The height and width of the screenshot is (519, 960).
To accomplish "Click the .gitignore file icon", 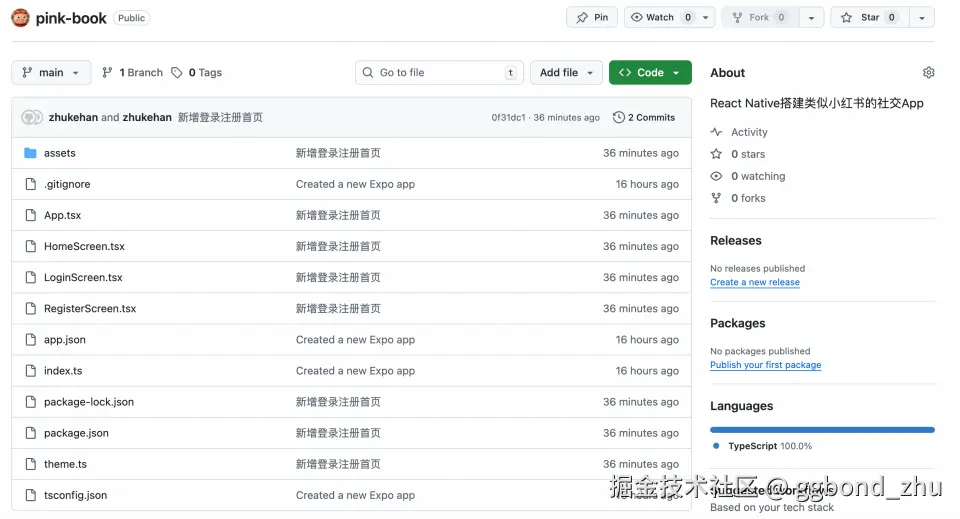I will pyautogui.click(x=31, y=184).
